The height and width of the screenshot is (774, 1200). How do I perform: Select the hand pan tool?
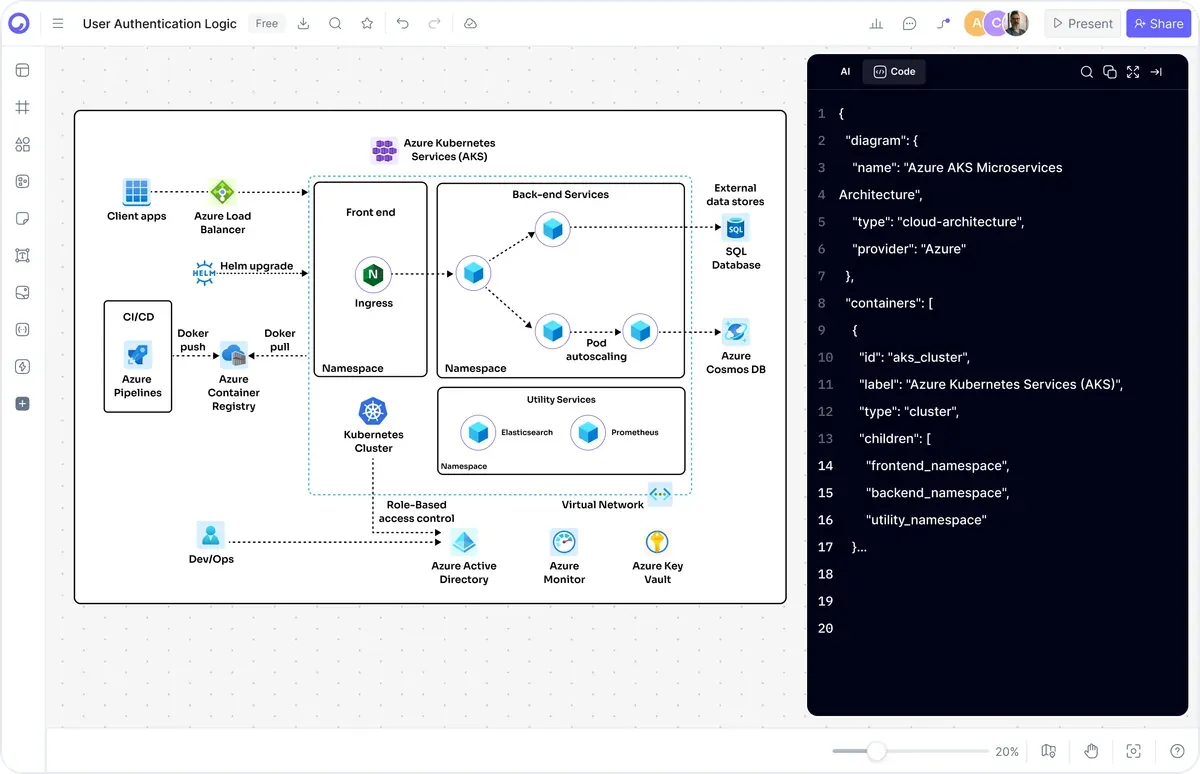(1091, 751)
